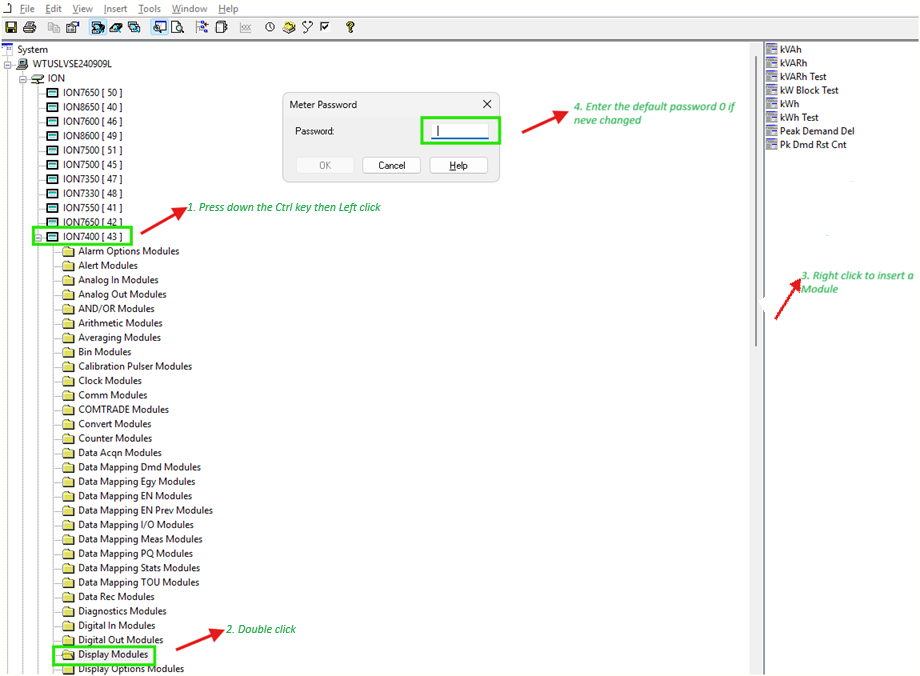
Task: Click Help button in Meter Password dialog
Action: [458, 165]
